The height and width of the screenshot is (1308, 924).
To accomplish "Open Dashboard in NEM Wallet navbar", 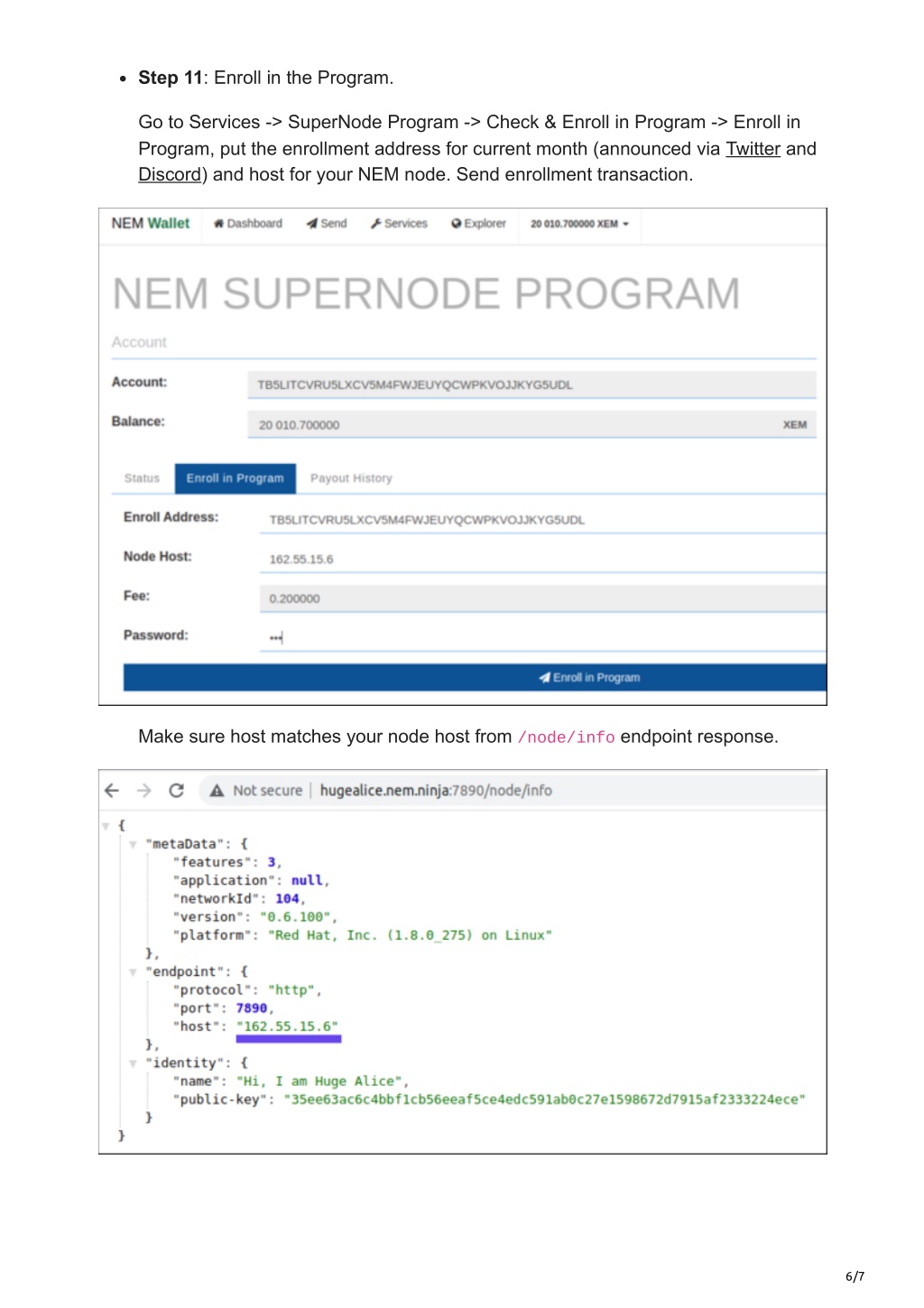I will (248, 224).
